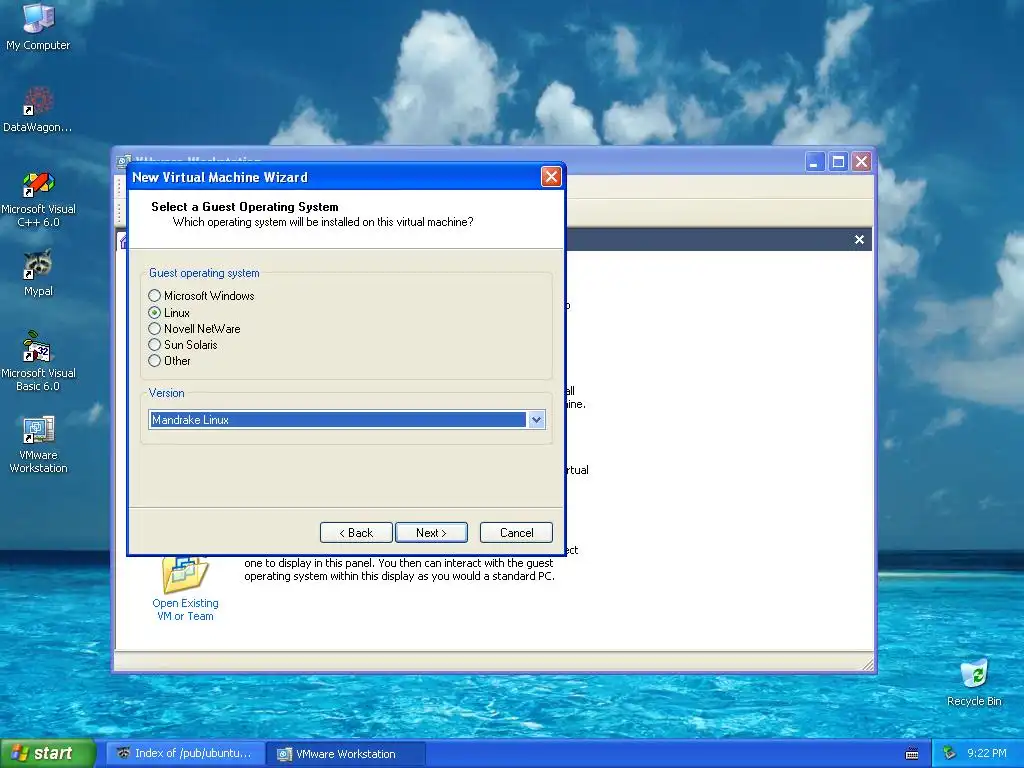Close the VMware Home tab panel
The width and height of the screenshot is (1024, 768).
pos(859,240)
